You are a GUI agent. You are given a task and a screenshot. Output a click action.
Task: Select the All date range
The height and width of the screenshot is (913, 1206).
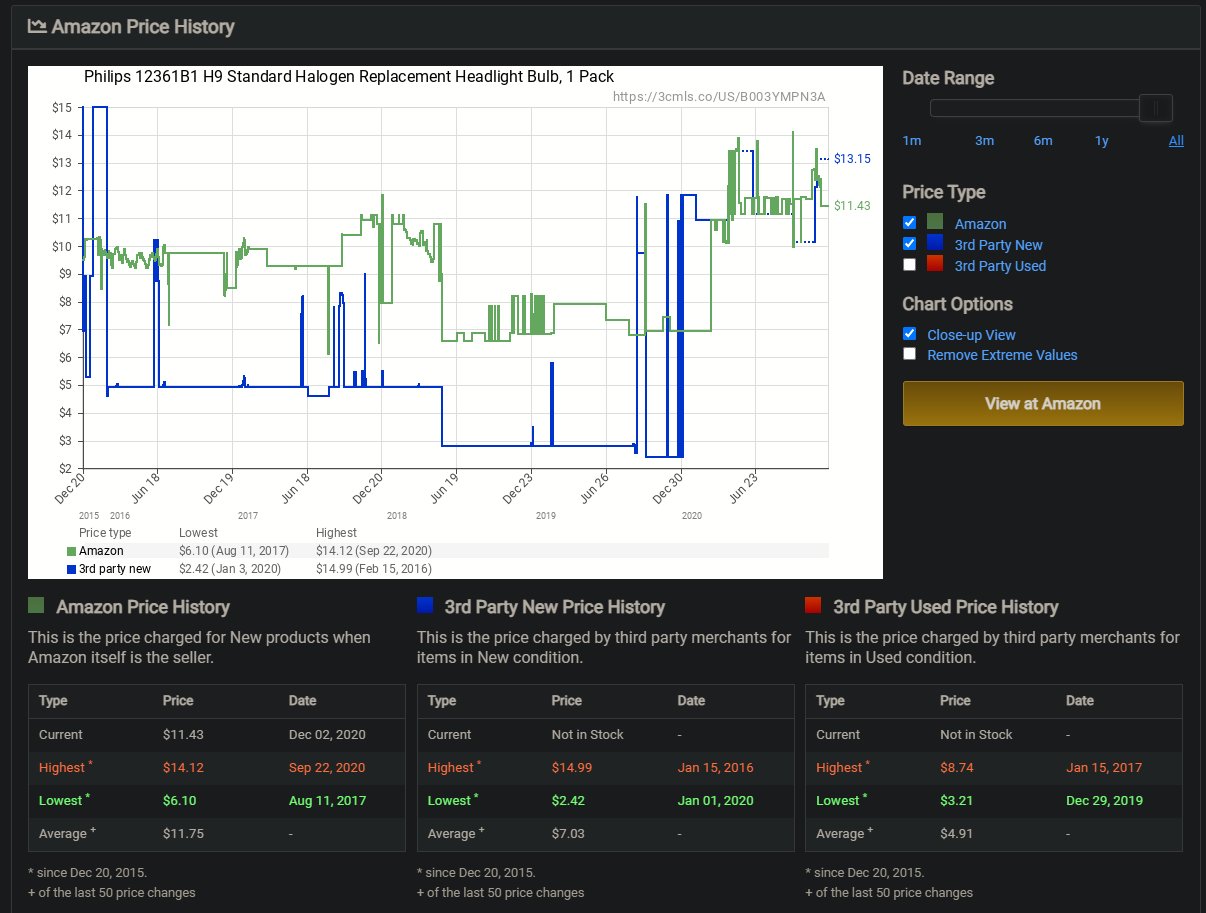(x=1176, y=141)
